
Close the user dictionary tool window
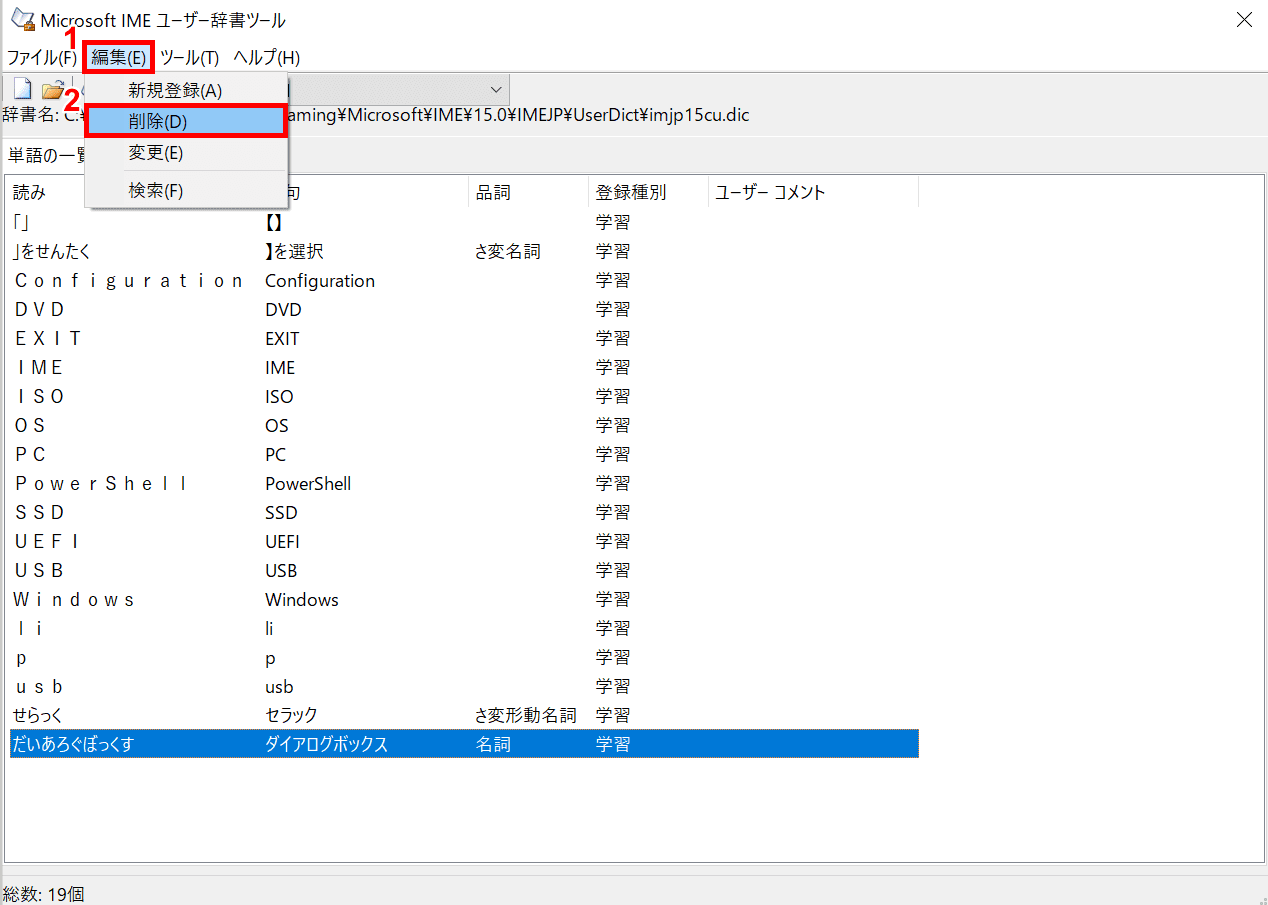point(1244,19)
